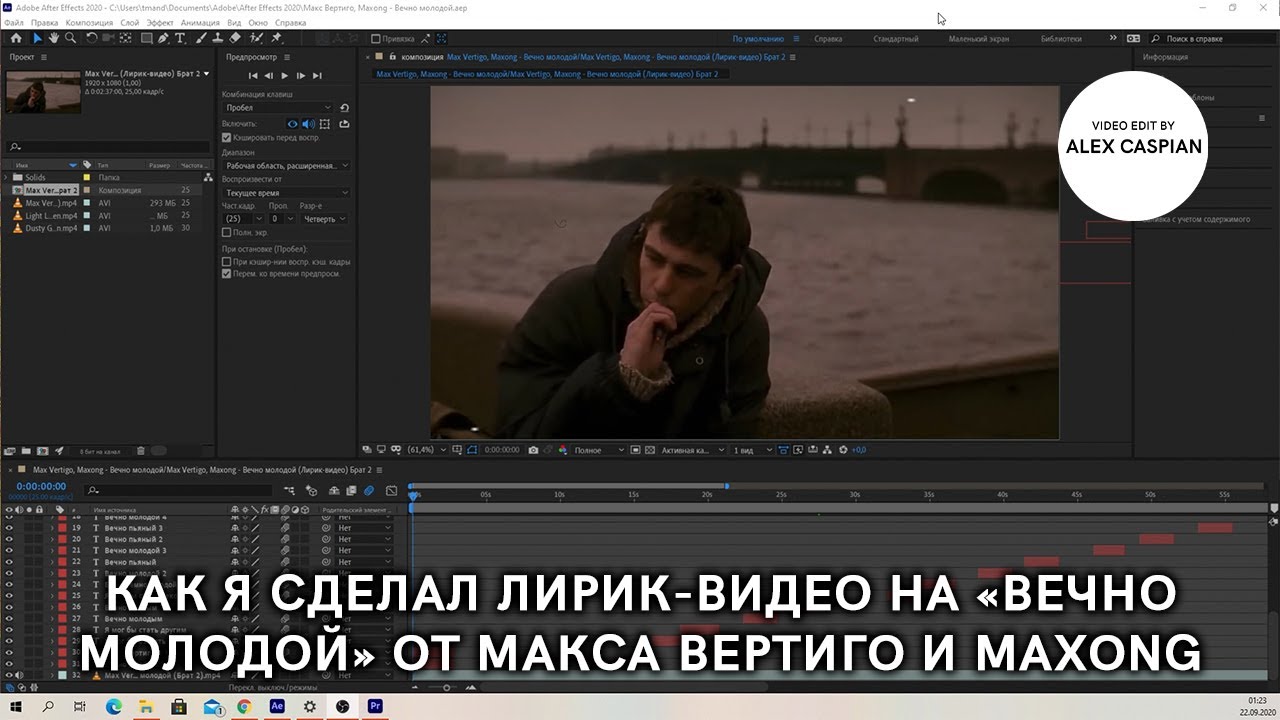The width and height of the screenshot is (1280, 720).
Task: Hide layer 19 'Вечно пьяный 3' with eye toggle
Action: point(9,528)
